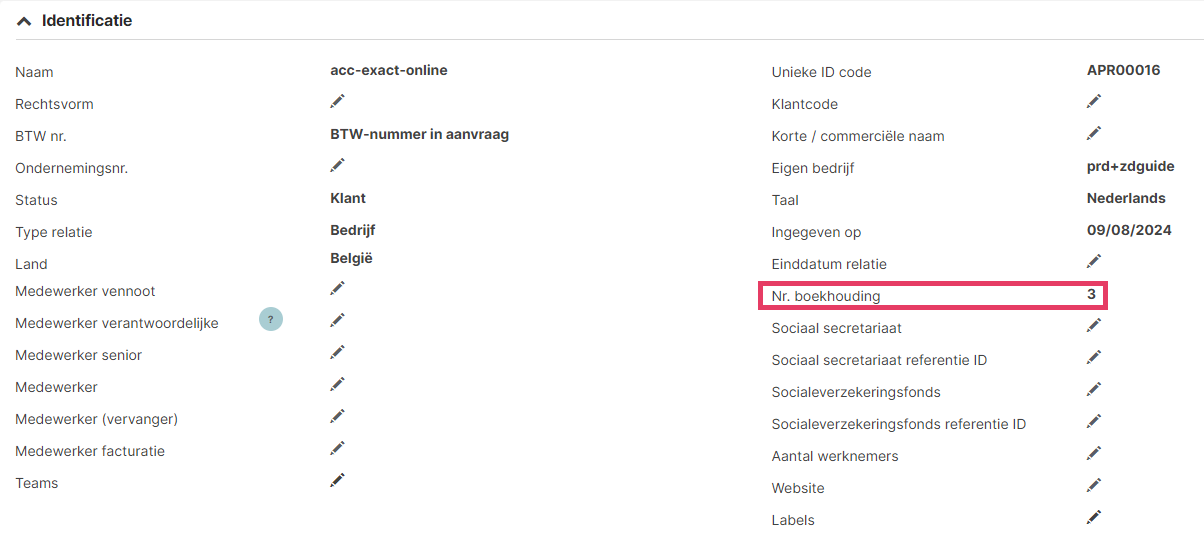Image resolution: width=1204 pixels, height=549 pixels.
Task: Edit the Labels field pencil
Action: (x=1094, y=517)
